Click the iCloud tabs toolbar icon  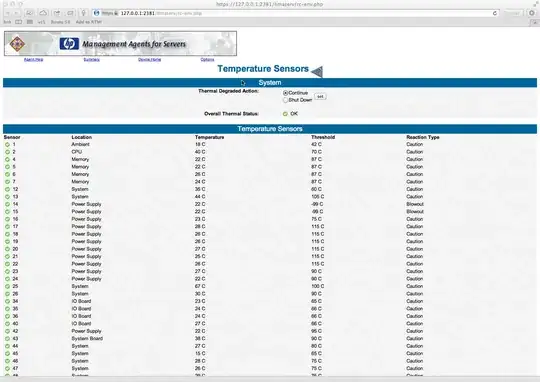43,13
